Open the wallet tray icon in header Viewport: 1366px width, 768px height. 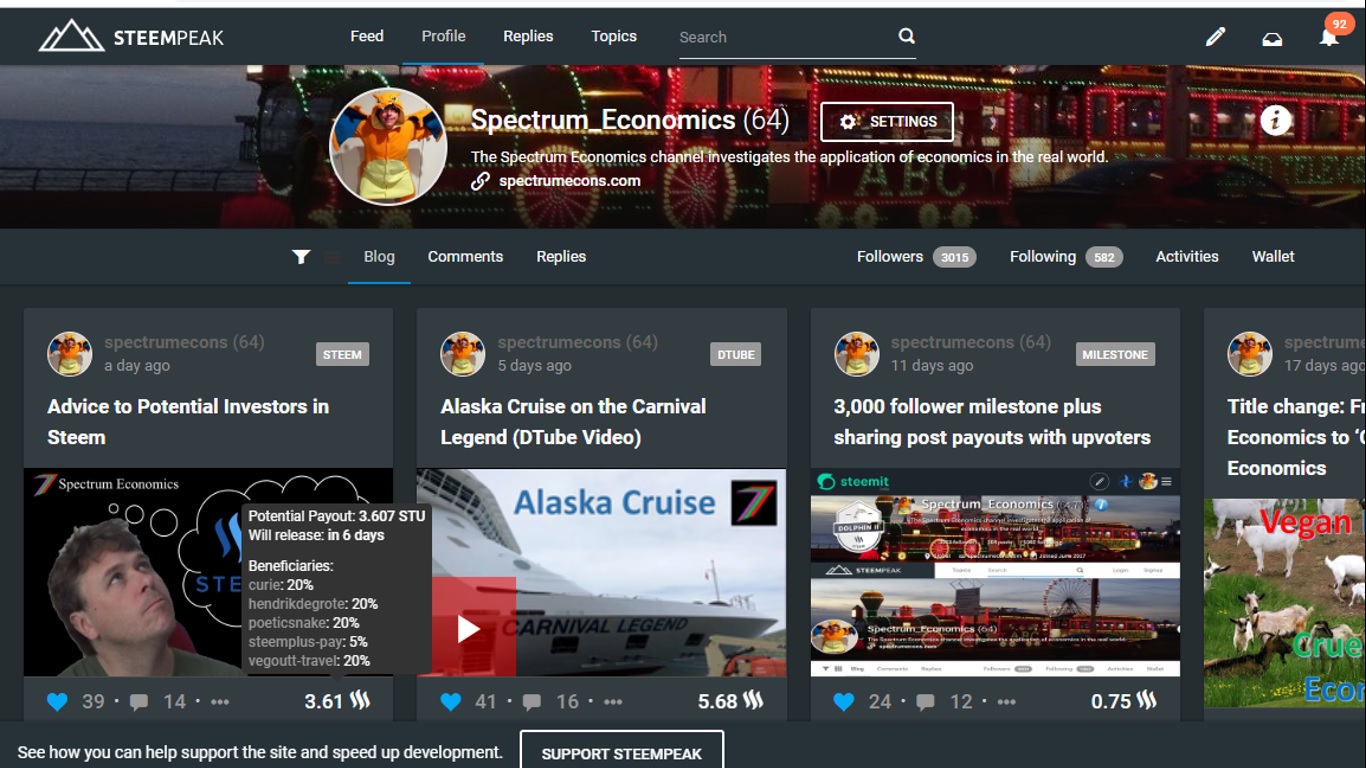[1272, 38]
